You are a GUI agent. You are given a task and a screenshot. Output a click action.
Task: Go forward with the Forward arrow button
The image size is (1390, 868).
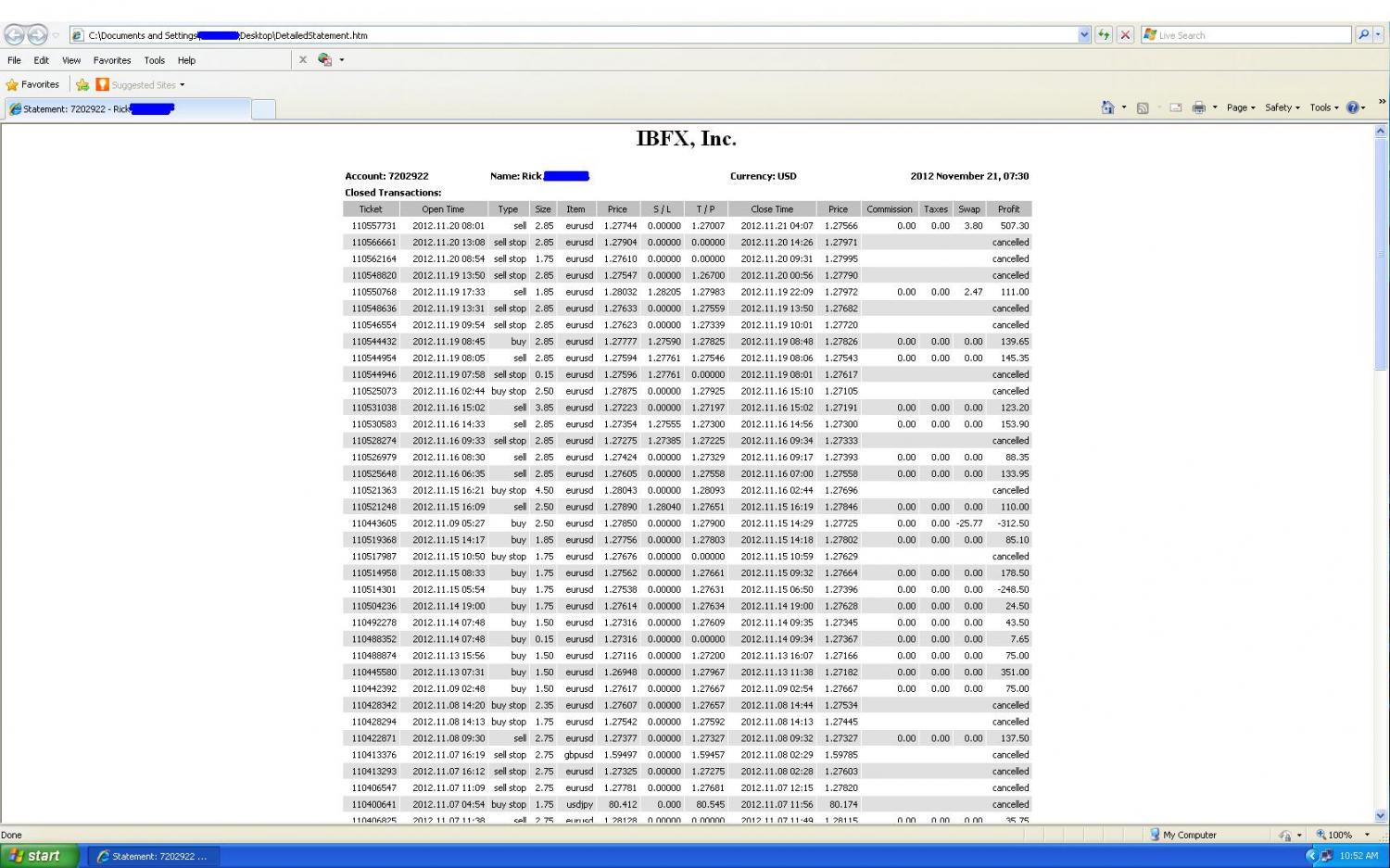click(x=37, y=35)
